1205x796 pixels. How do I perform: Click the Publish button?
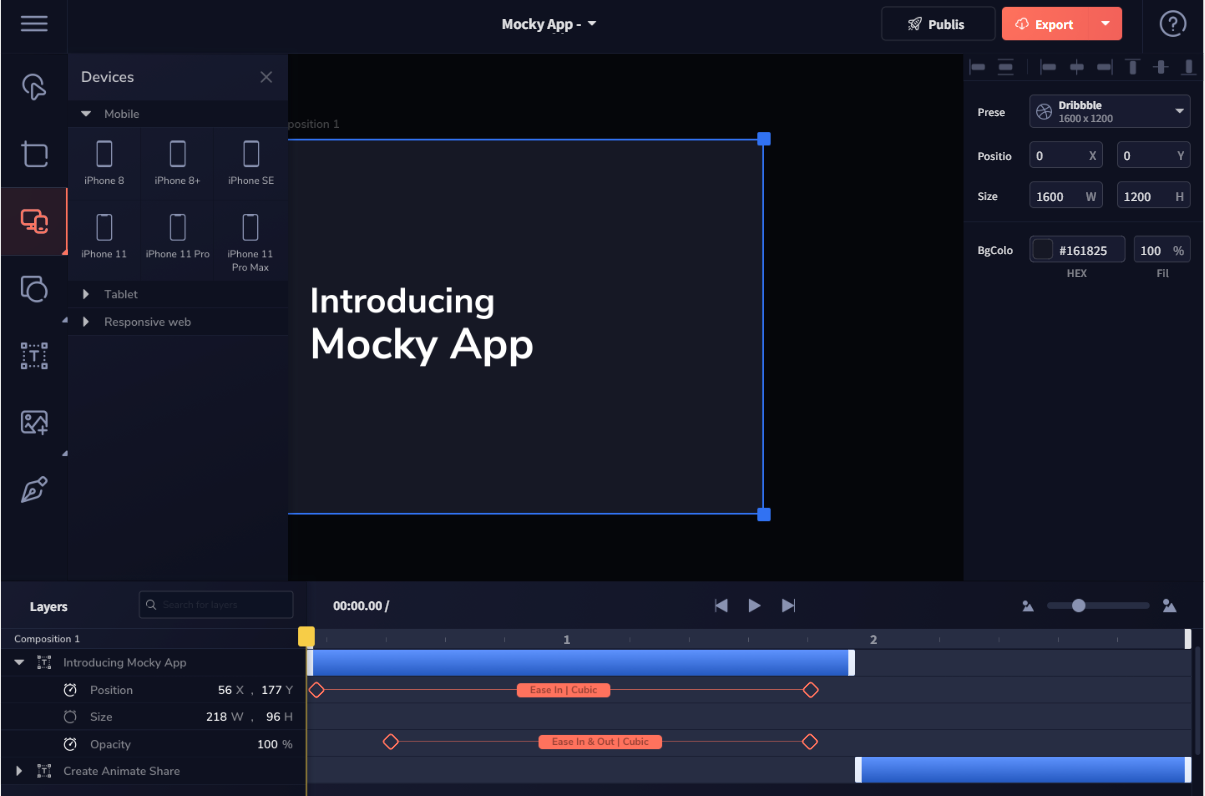[937, 24]
